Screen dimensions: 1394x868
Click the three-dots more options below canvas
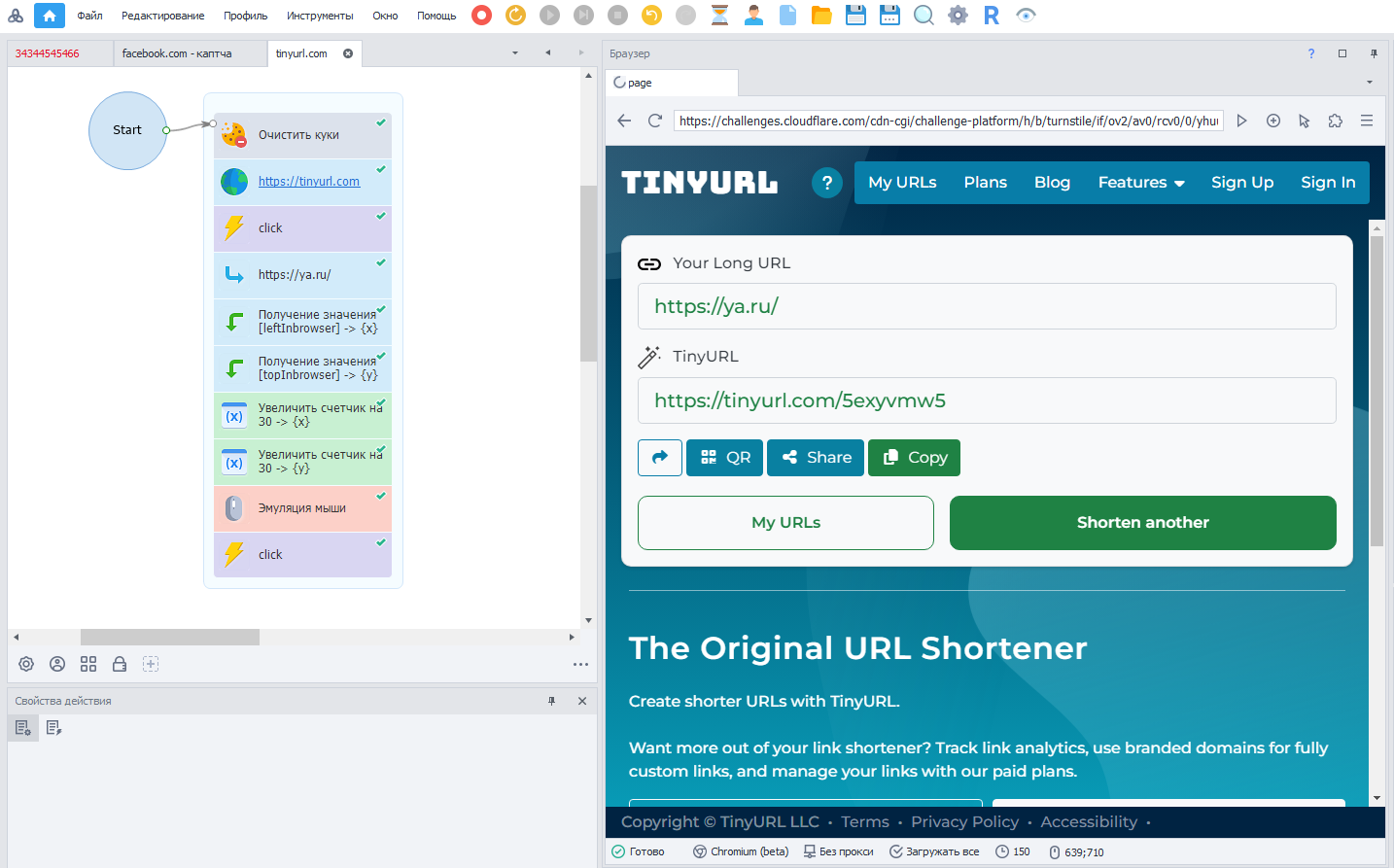click(x=580, y=665)
